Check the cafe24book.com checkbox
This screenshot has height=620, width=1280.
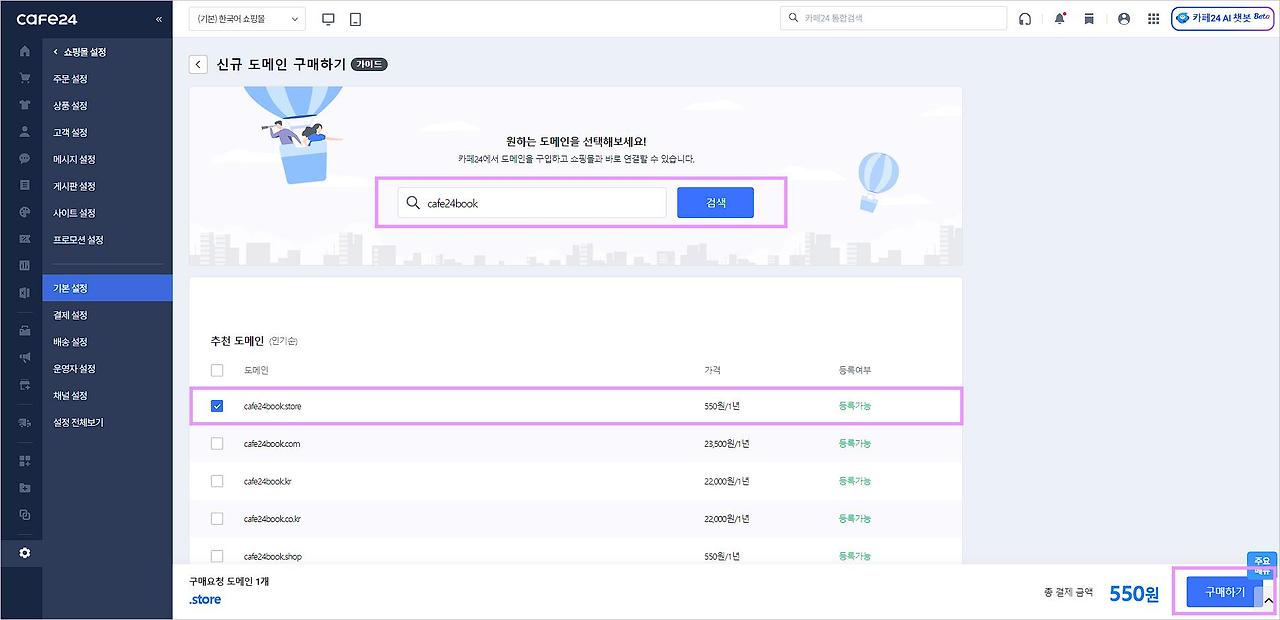(x=217, y=443)
